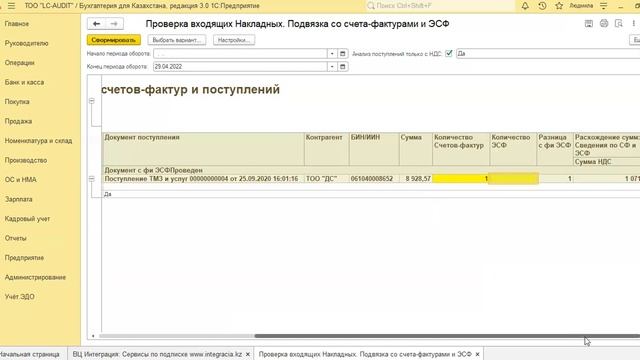Close the Проверка входящих Накладных tab

coord(477,354)
